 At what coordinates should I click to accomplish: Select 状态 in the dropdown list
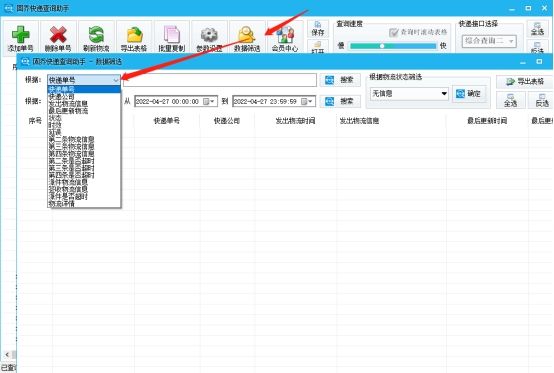point(84,118)
